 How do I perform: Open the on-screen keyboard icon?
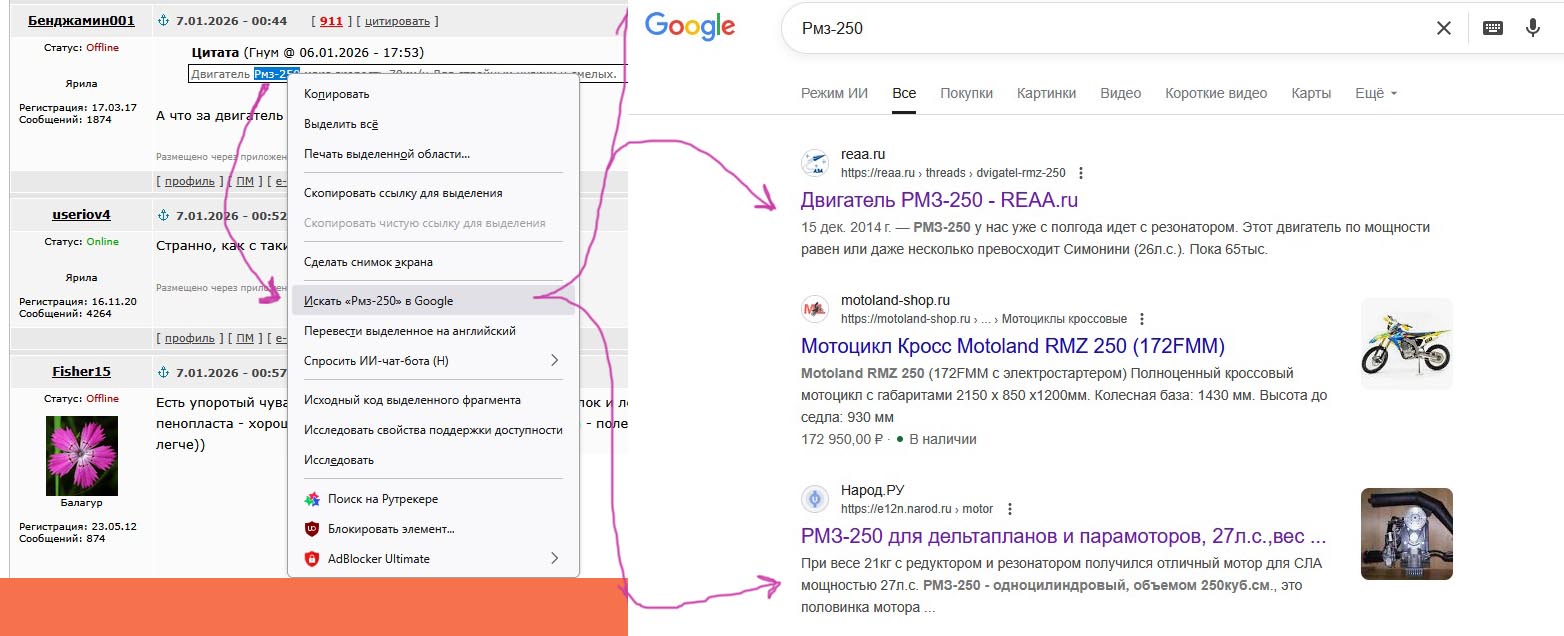point(1493,28)
